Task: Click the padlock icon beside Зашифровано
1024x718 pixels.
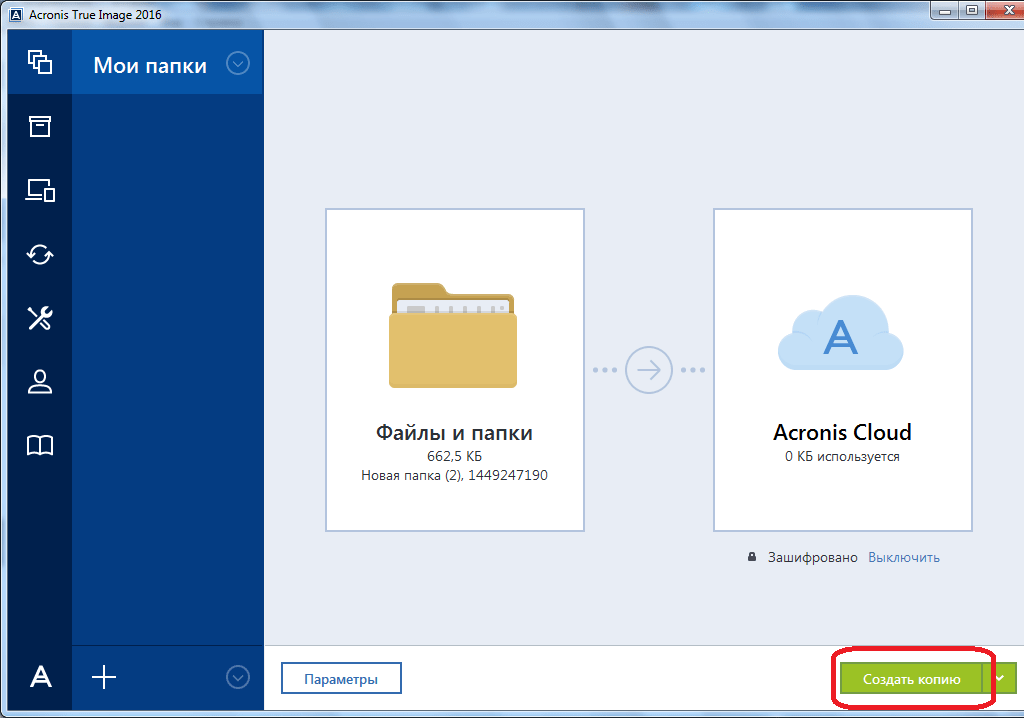Action: pyautogui.click(x=752, y=557)
